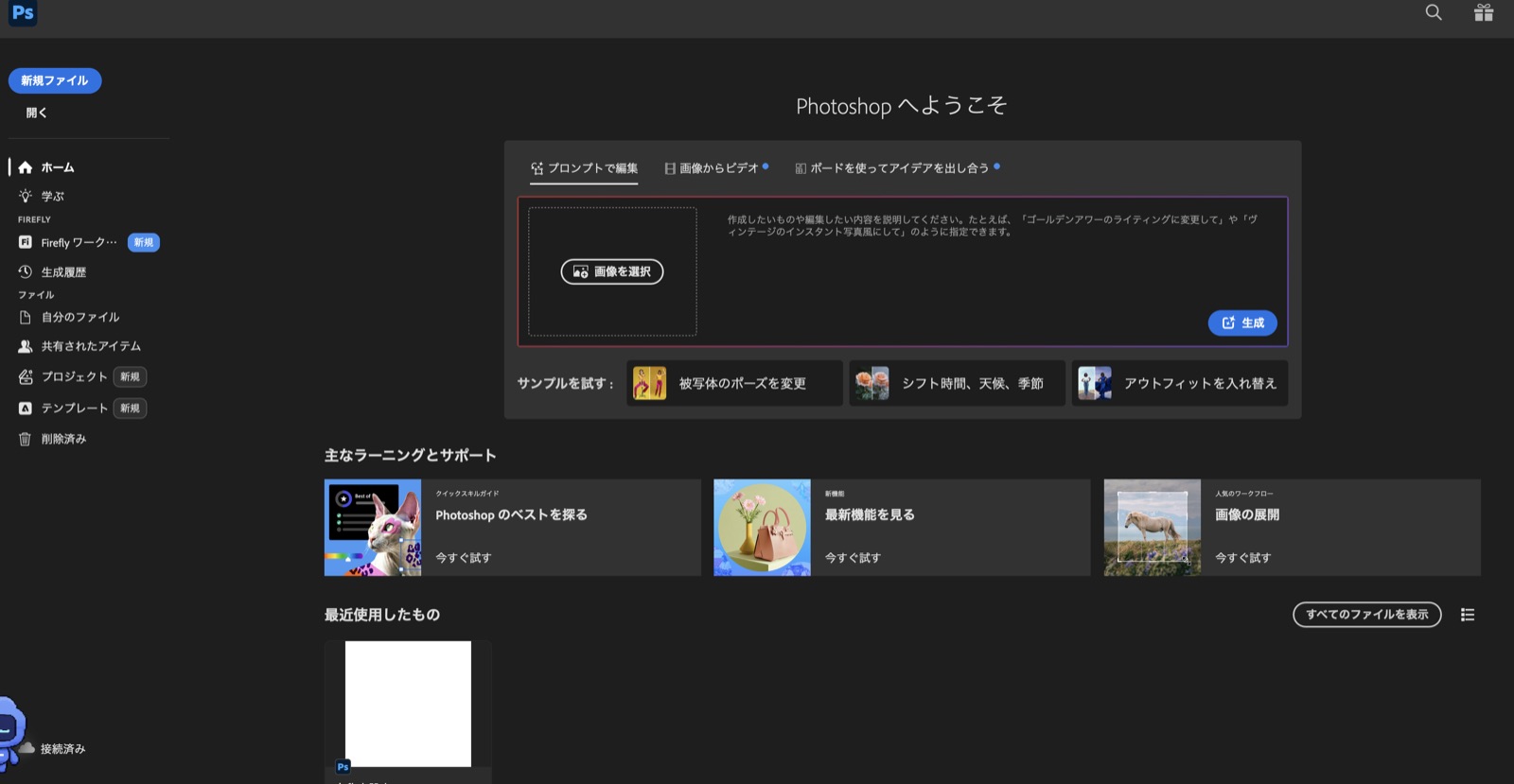This screenshot has width=1514, height=784.
Task: Click the 新規 badge next to Firefly
Action: coord(144,242)
